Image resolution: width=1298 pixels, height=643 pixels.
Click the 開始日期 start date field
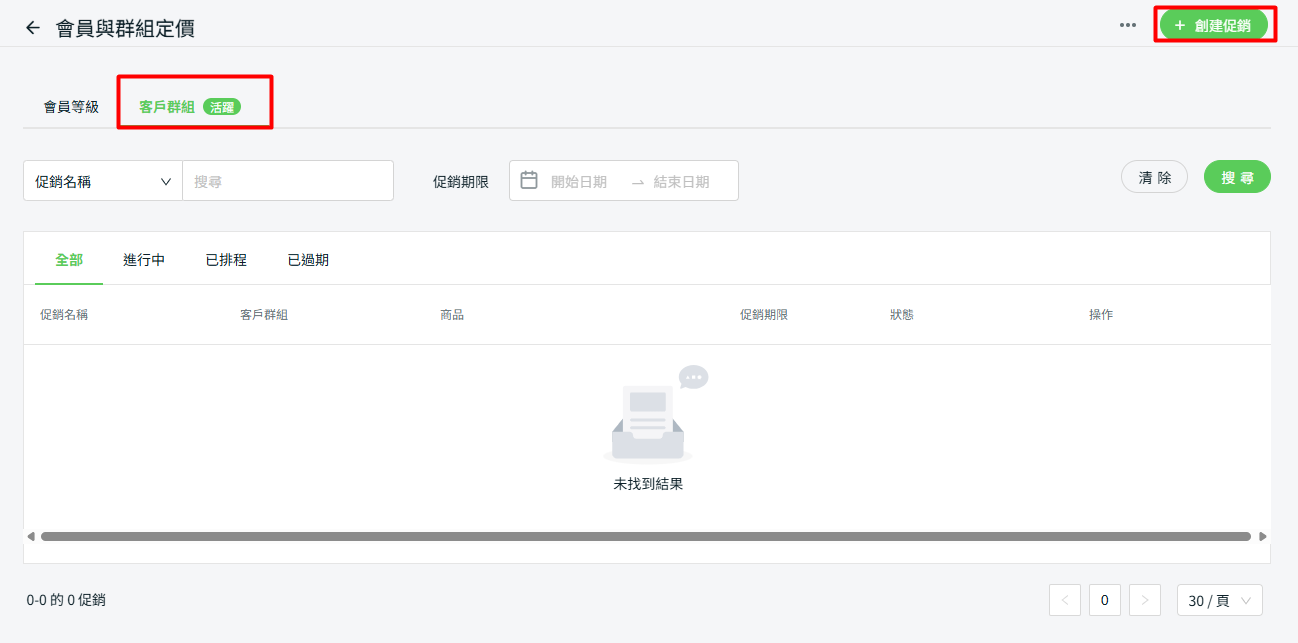pos(579,182)
